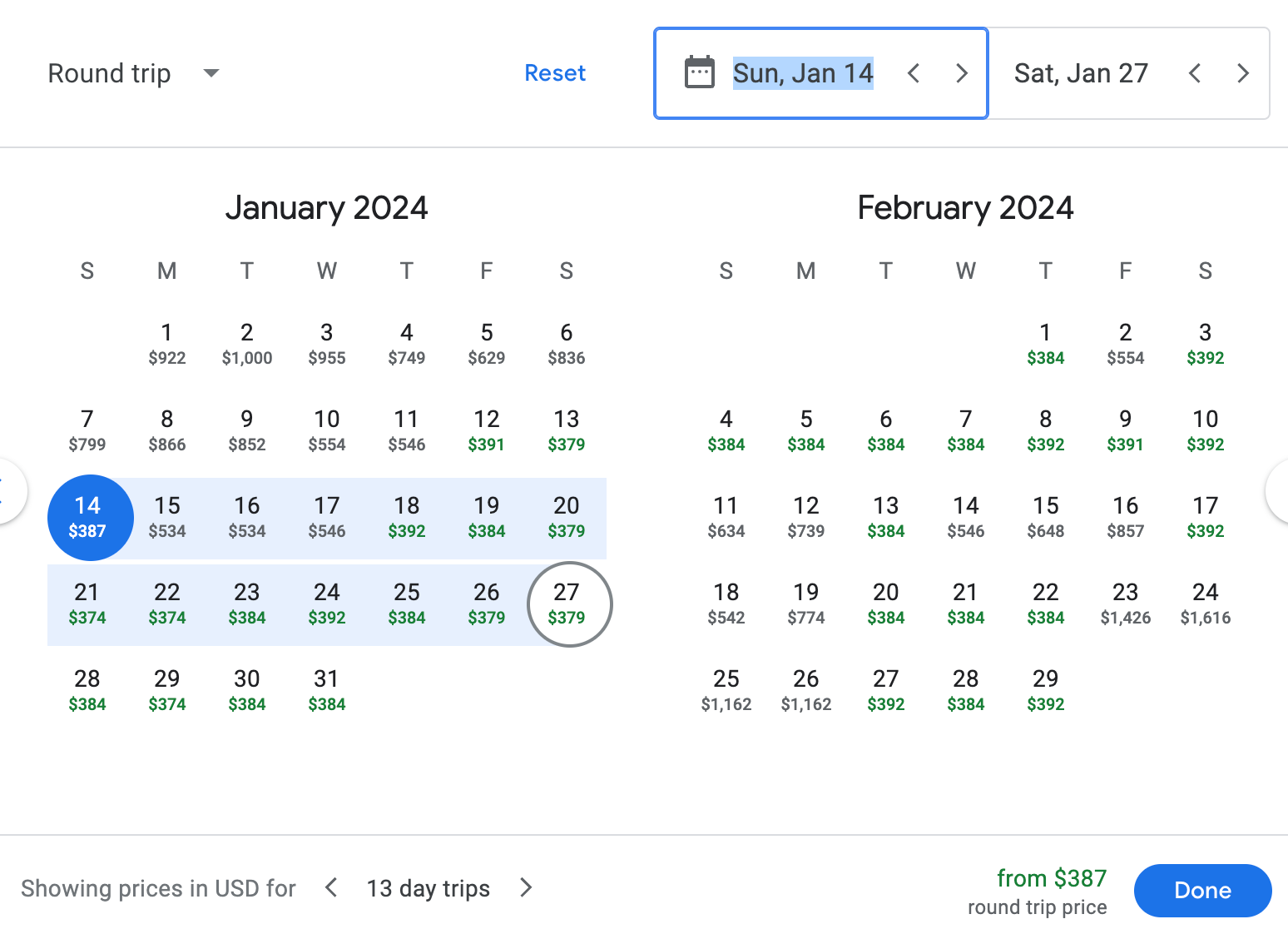Select February 29 priced at $392

pos(1045,690)
